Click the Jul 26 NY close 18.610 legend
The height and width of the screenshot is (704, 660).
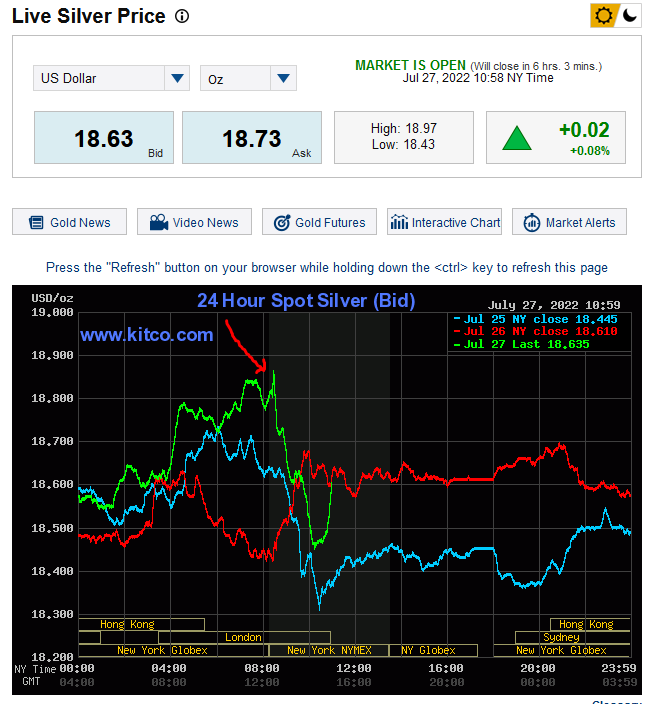[x=535, y=331]
